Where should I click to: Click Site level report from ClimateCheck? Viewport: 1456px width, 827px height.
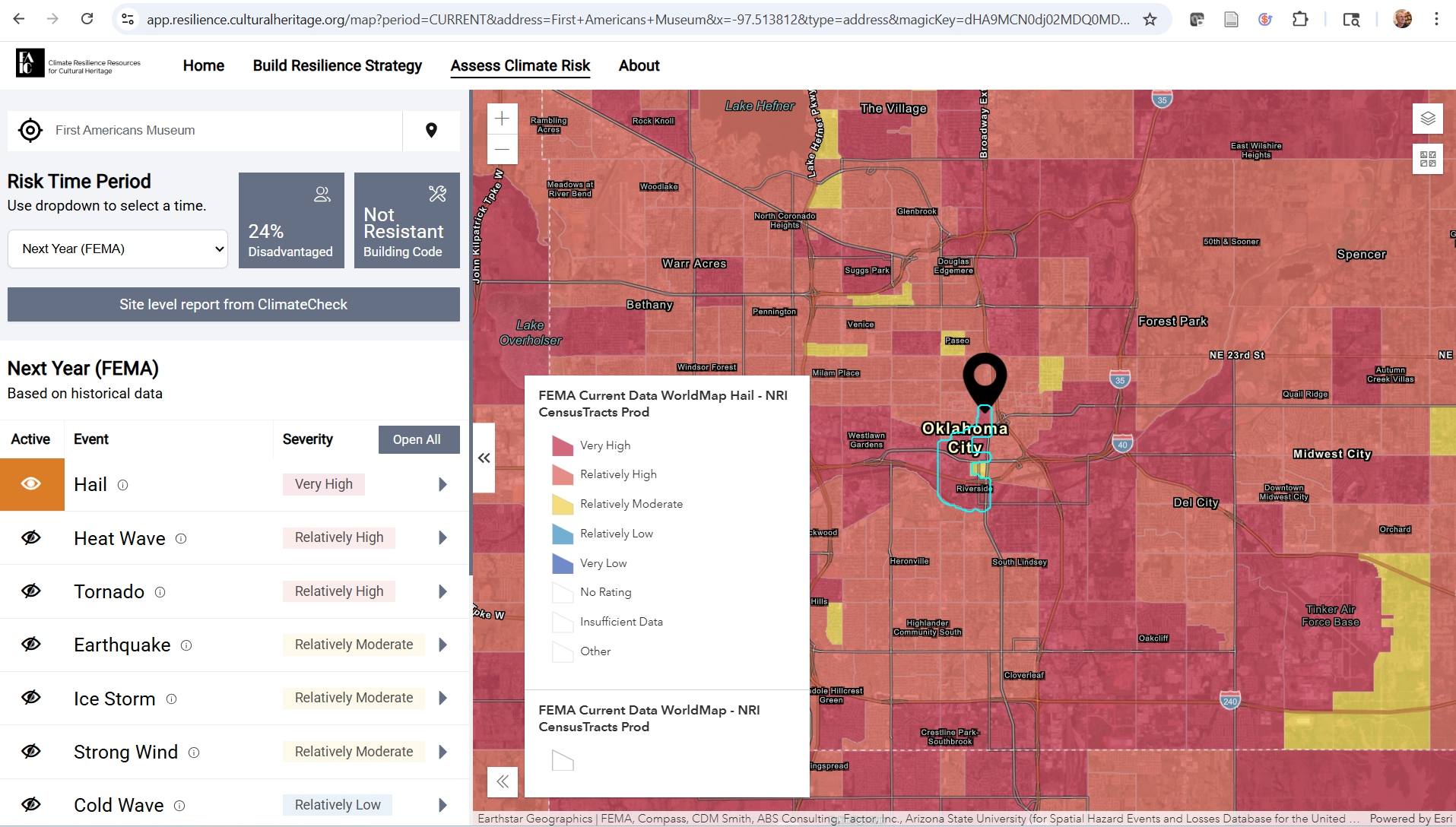[x=233, y=304]
